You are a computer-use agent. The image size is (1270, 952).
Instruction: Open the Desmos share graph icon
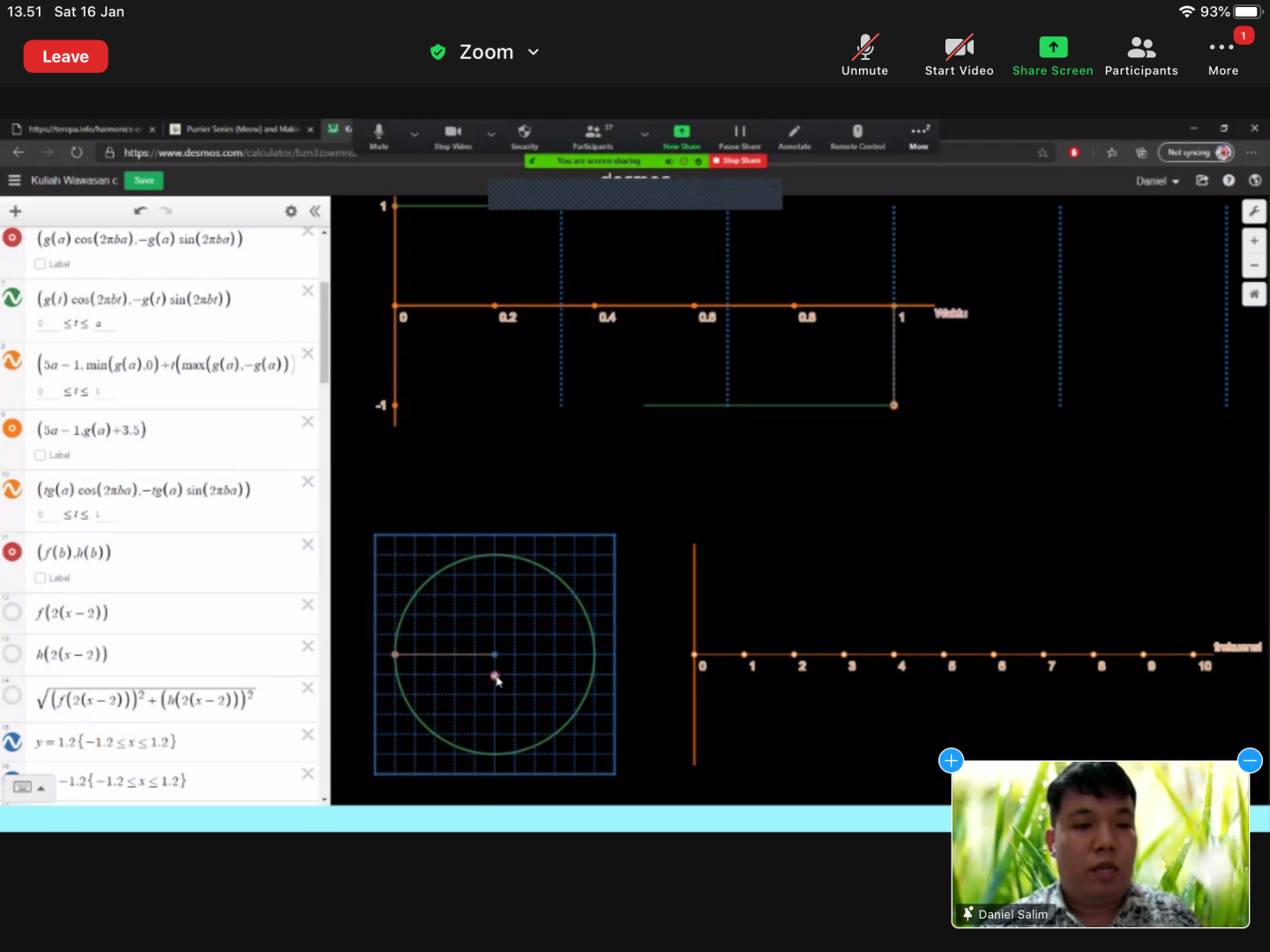(x=1201, y=181)
